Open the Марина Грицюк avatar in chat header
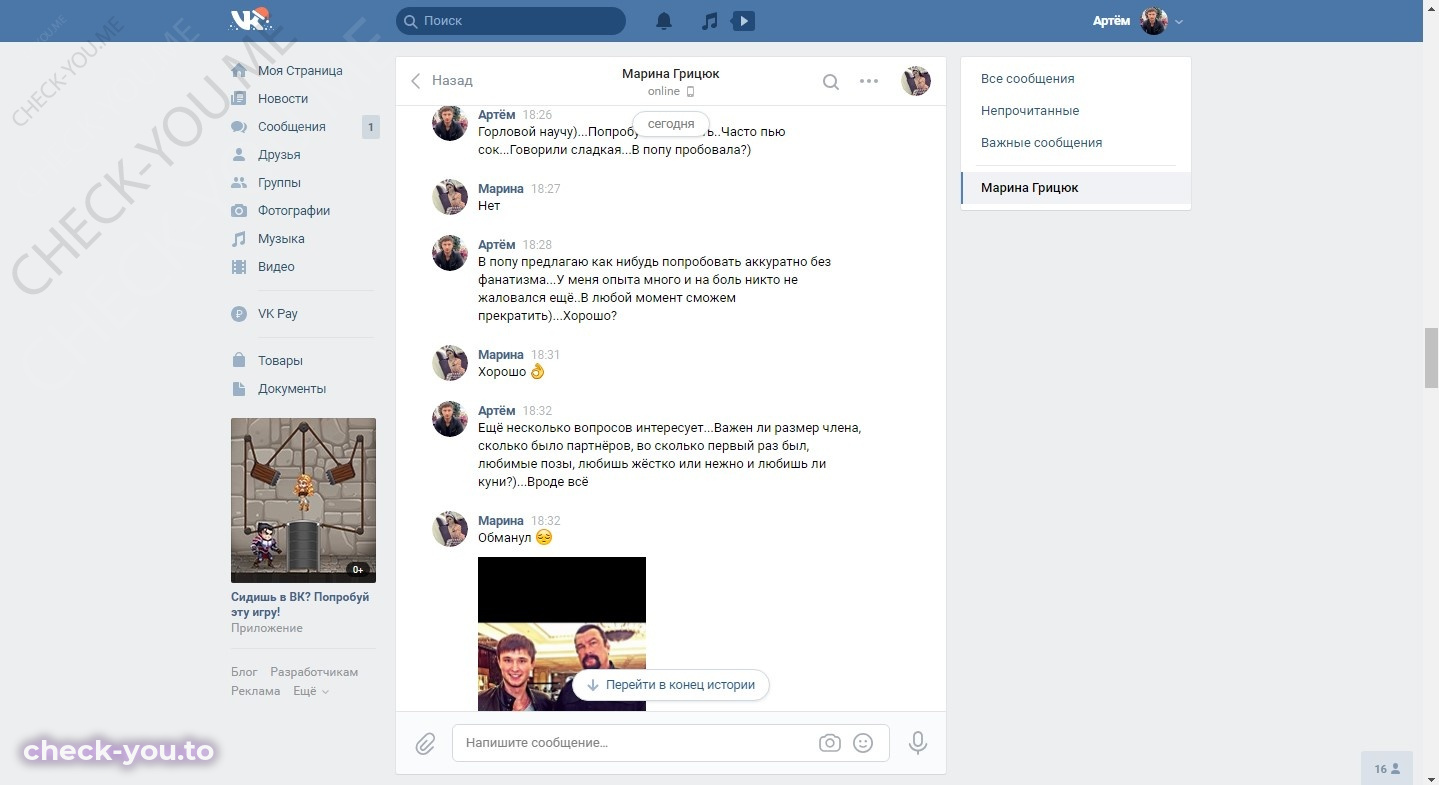The height and width of the screenshot is (785, 1439). point(916,81)
